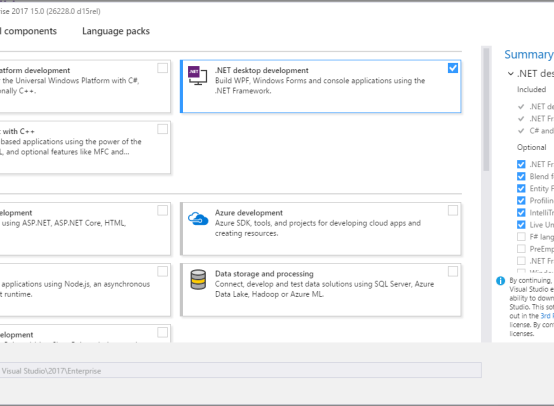Screen dimensions: 554x406
Task: Click the Visual Studio install location field
Action: [240, 371]
